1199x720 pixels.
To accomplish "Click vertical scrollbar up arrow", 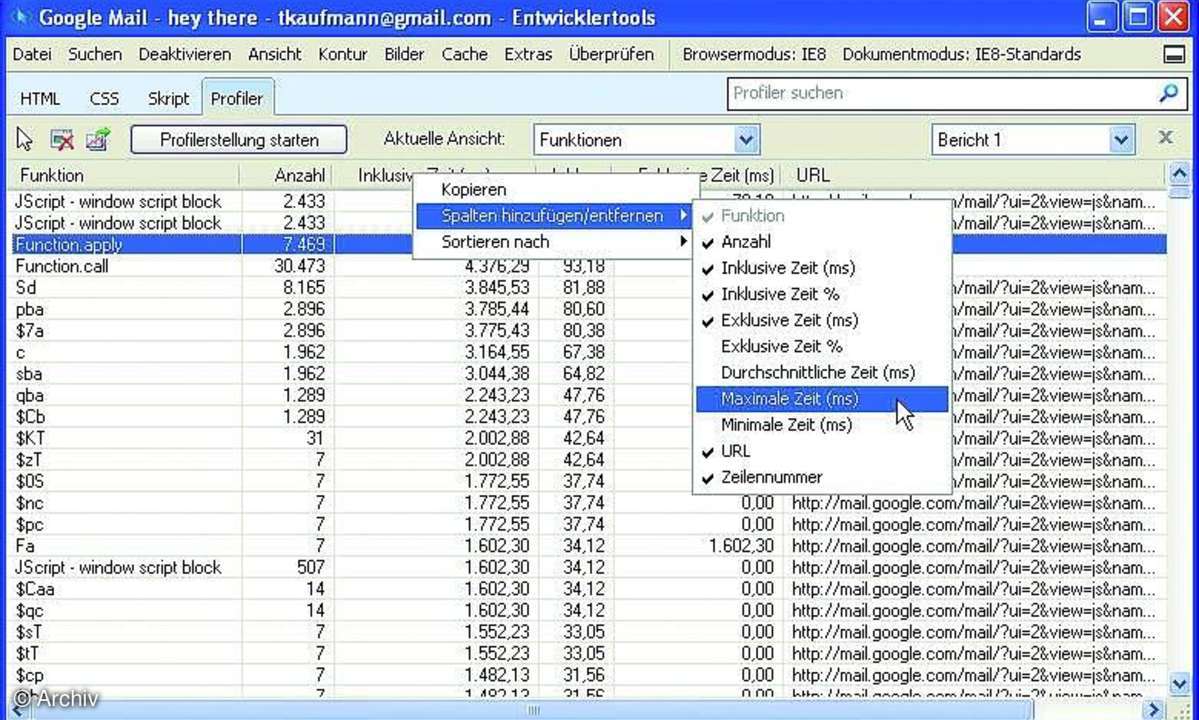I will [1179, 174].
